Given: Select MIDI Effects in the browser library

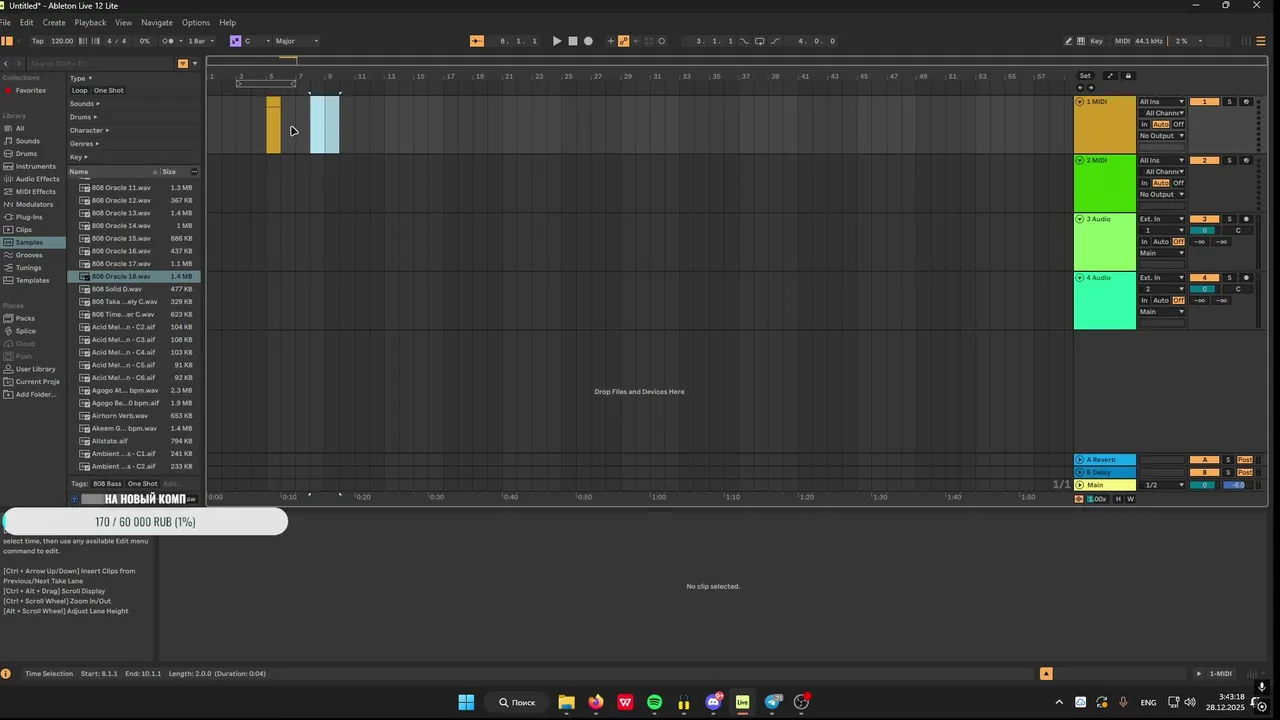Looking at the screenshot, I should coord(35,192).
